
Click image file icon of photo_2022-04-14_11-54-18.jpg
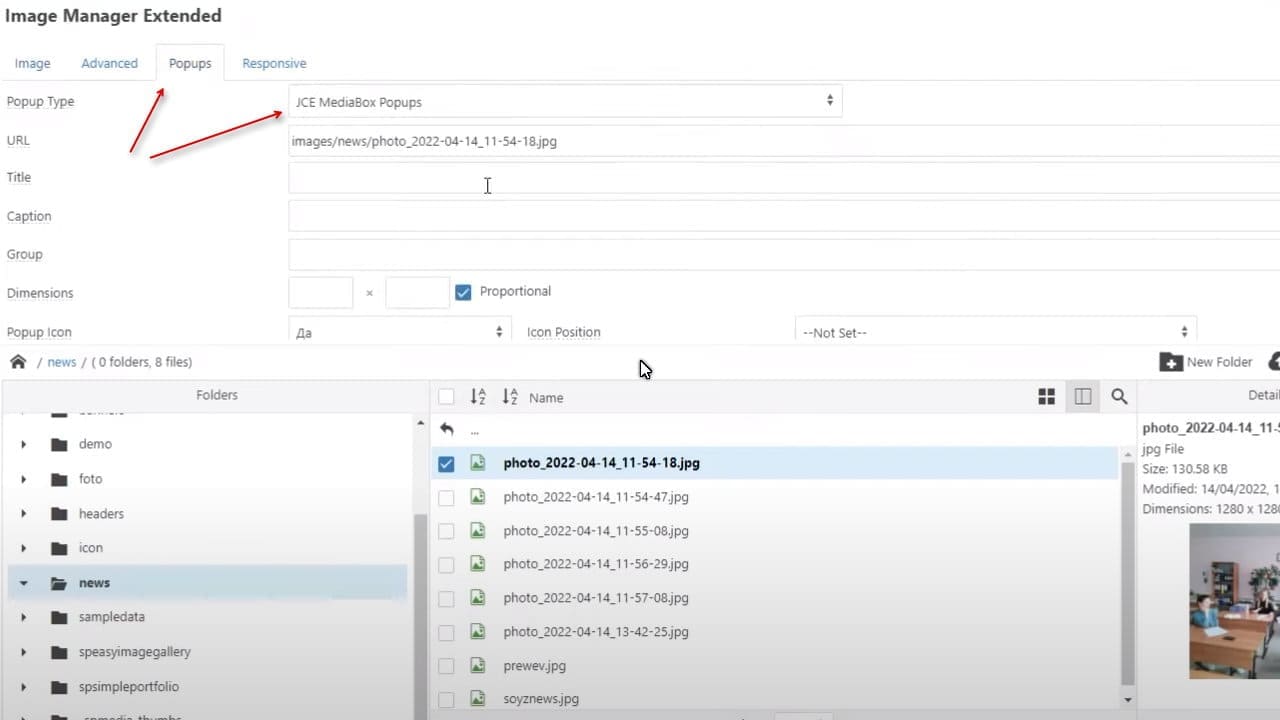[x=478, y=463]
